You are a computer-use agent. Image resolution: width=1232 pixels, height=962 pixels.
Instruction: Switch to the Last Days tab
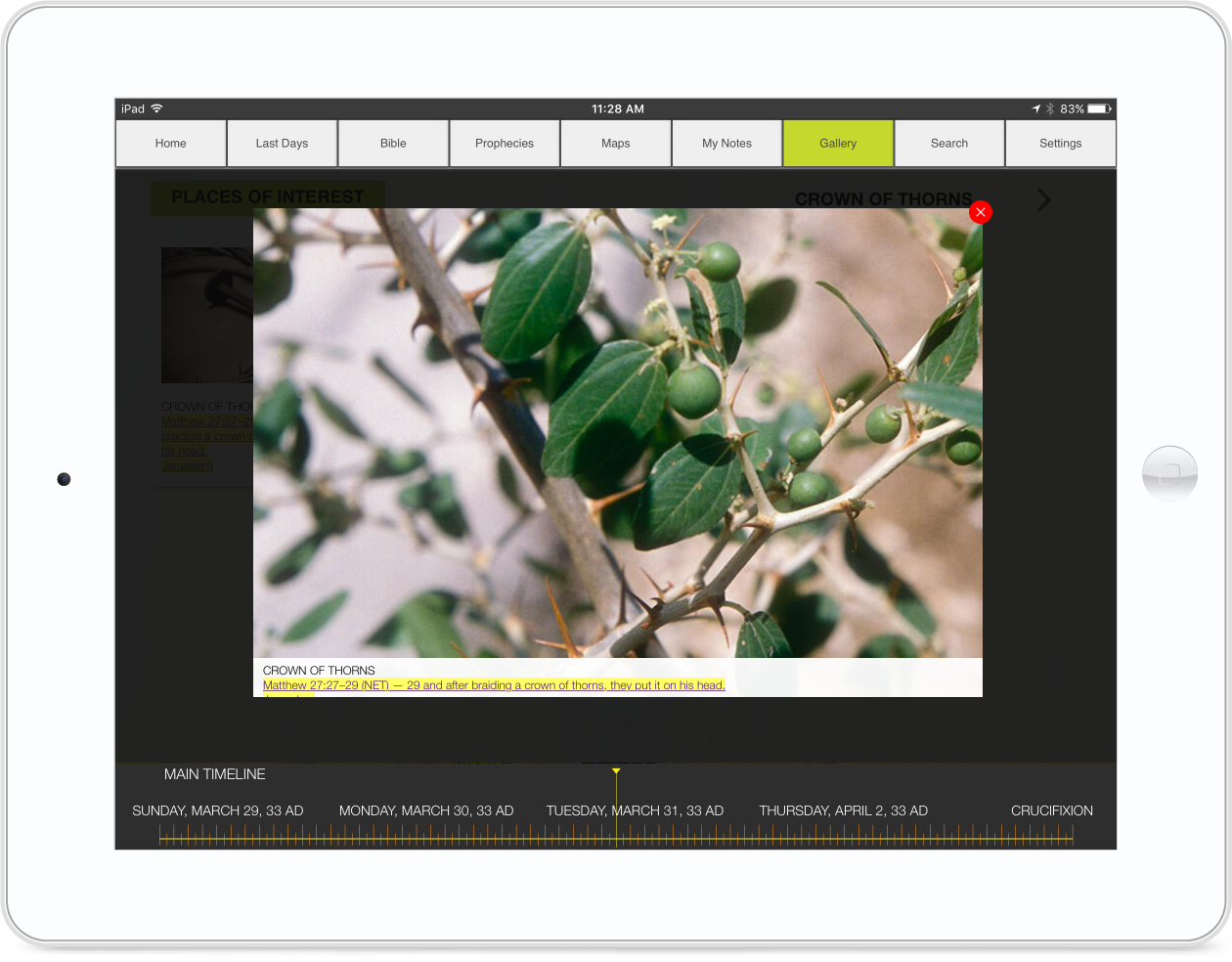282,144
